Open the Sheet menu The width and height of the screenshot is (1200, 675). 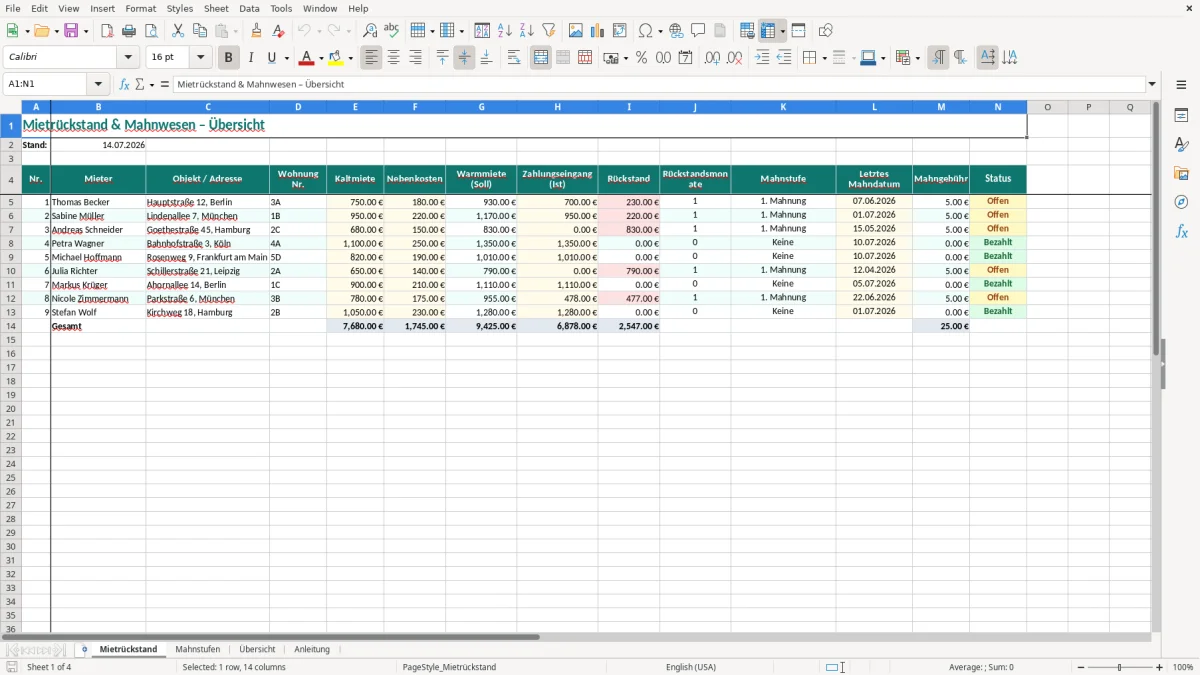coord(216,8)
